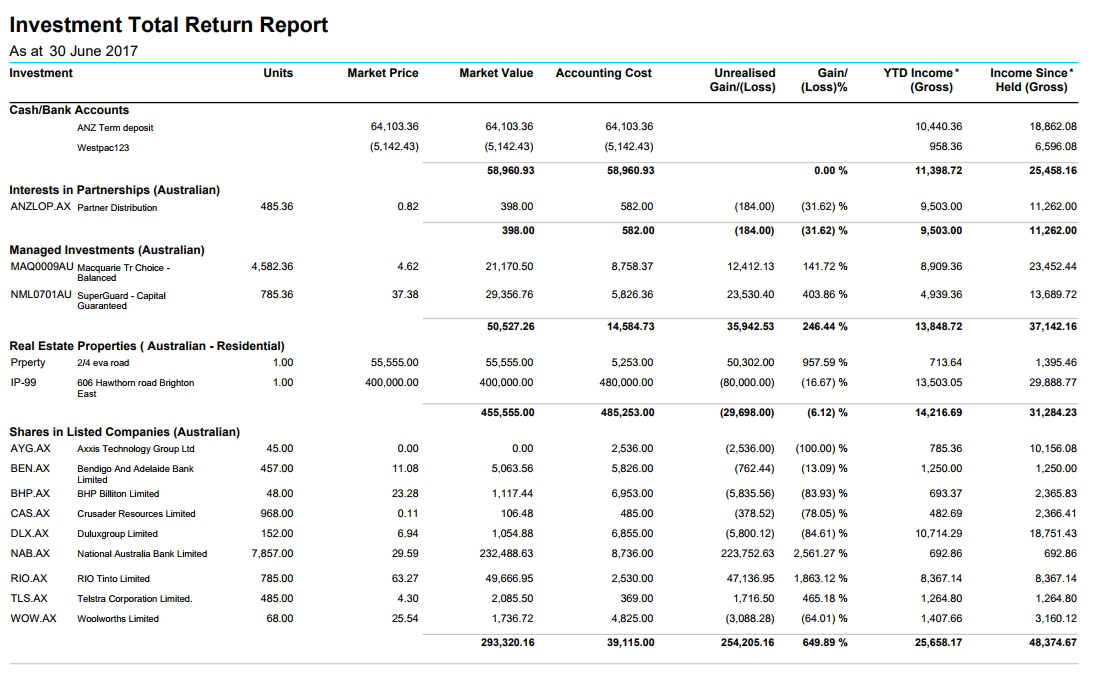Screen dimensions: 1094x686
Task: Click the Investment Total Return Report title
Action: click(168, 25)
